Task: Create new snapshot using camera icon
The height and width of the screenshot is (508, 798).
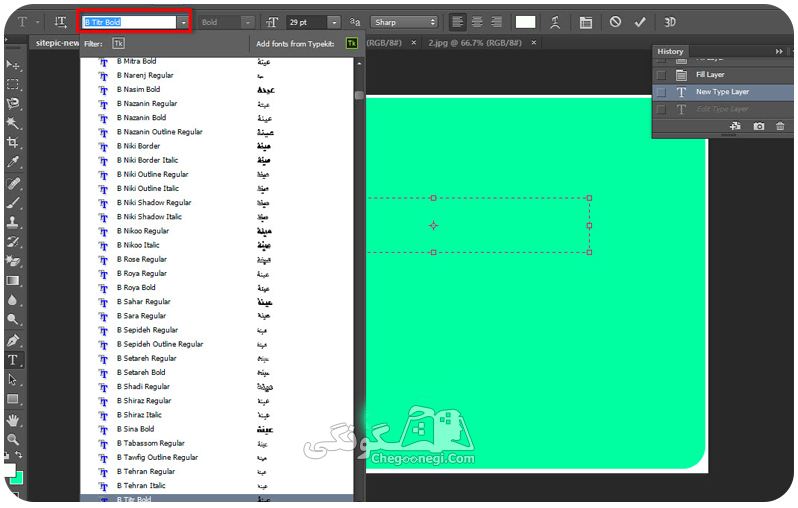Action: pyautogui.click(x=758, y=126)
